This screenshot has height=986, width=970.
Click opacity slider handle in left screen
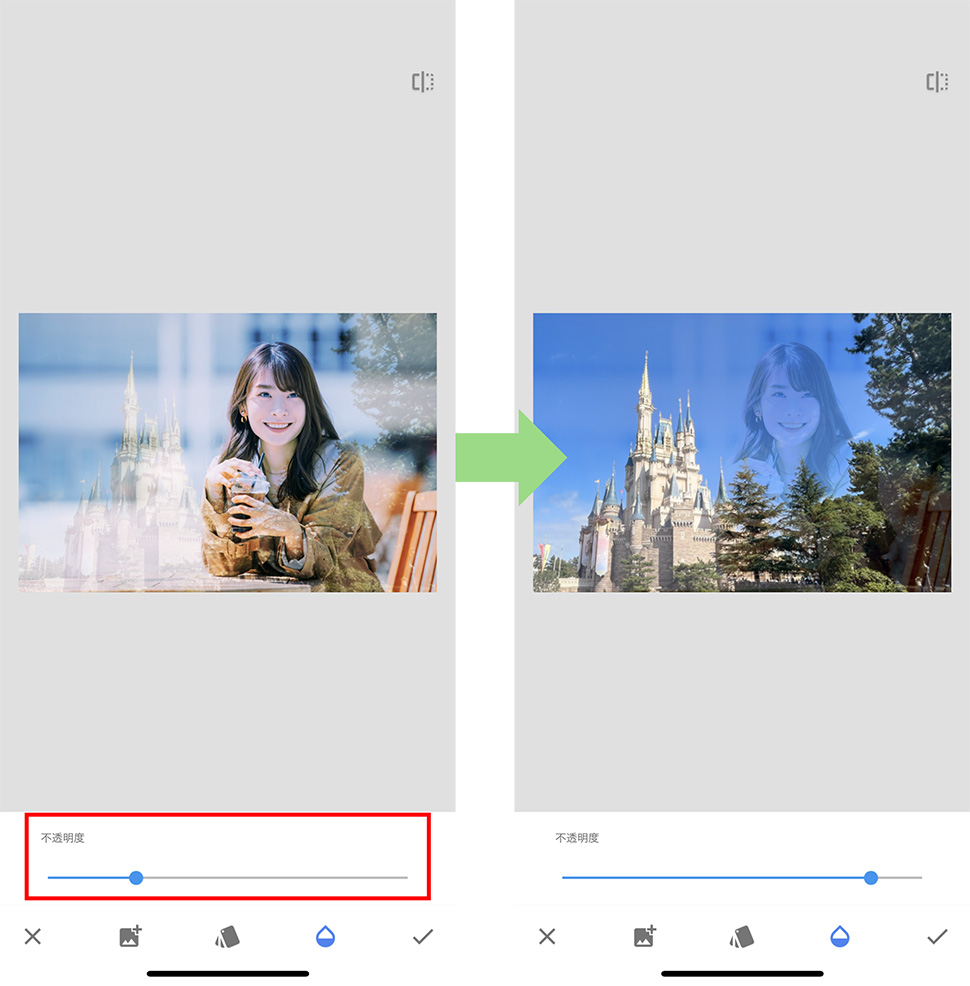coord(136,878)
